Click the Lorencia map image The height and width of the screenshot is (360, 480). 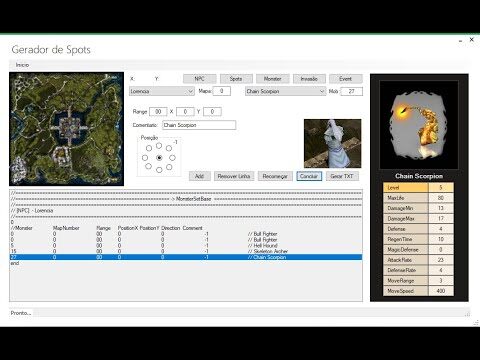(x=66, y=129)
